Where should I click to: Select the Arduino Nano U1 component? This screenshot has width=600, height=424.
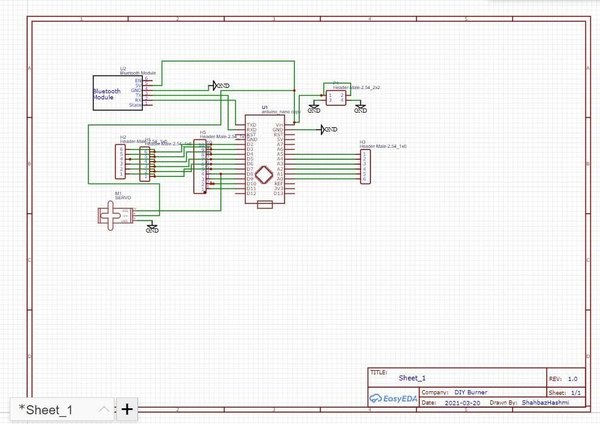pyautogui.click(x=265, y=159)
